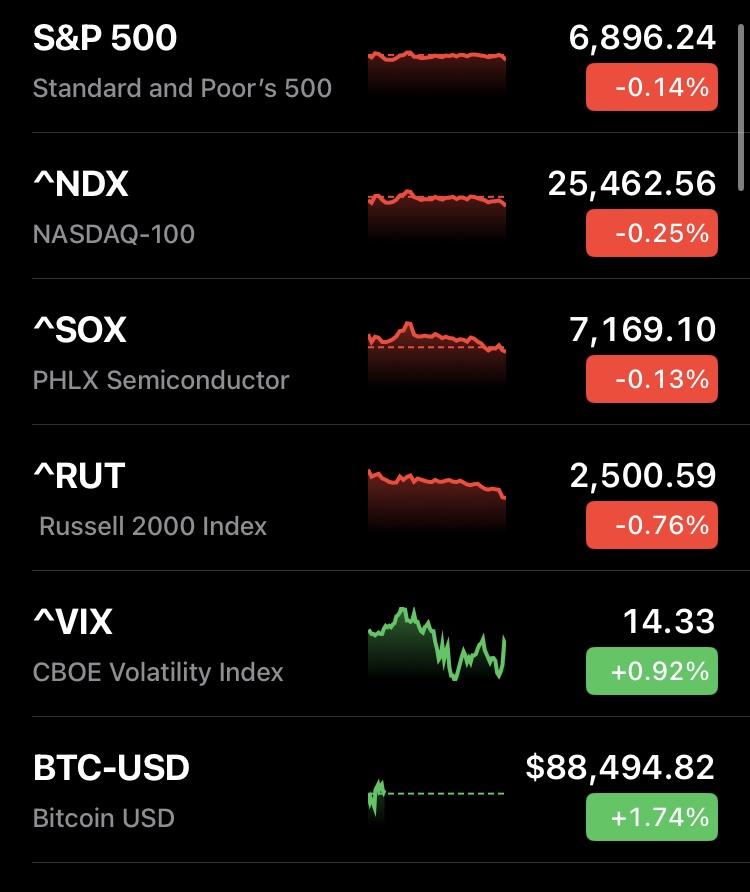Open the NASDAQ-100 mini chart

click(x=437, y=215)
